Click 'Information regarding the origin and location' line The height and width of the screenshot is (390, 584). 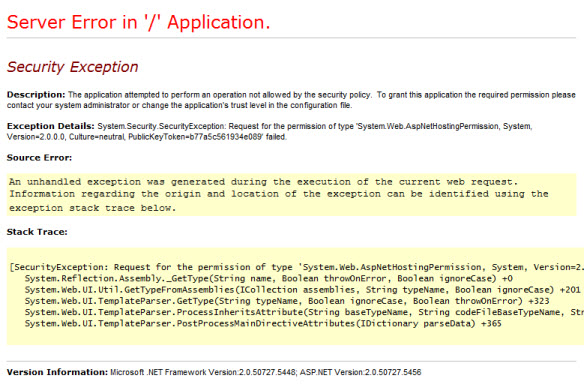pos(279,194)
